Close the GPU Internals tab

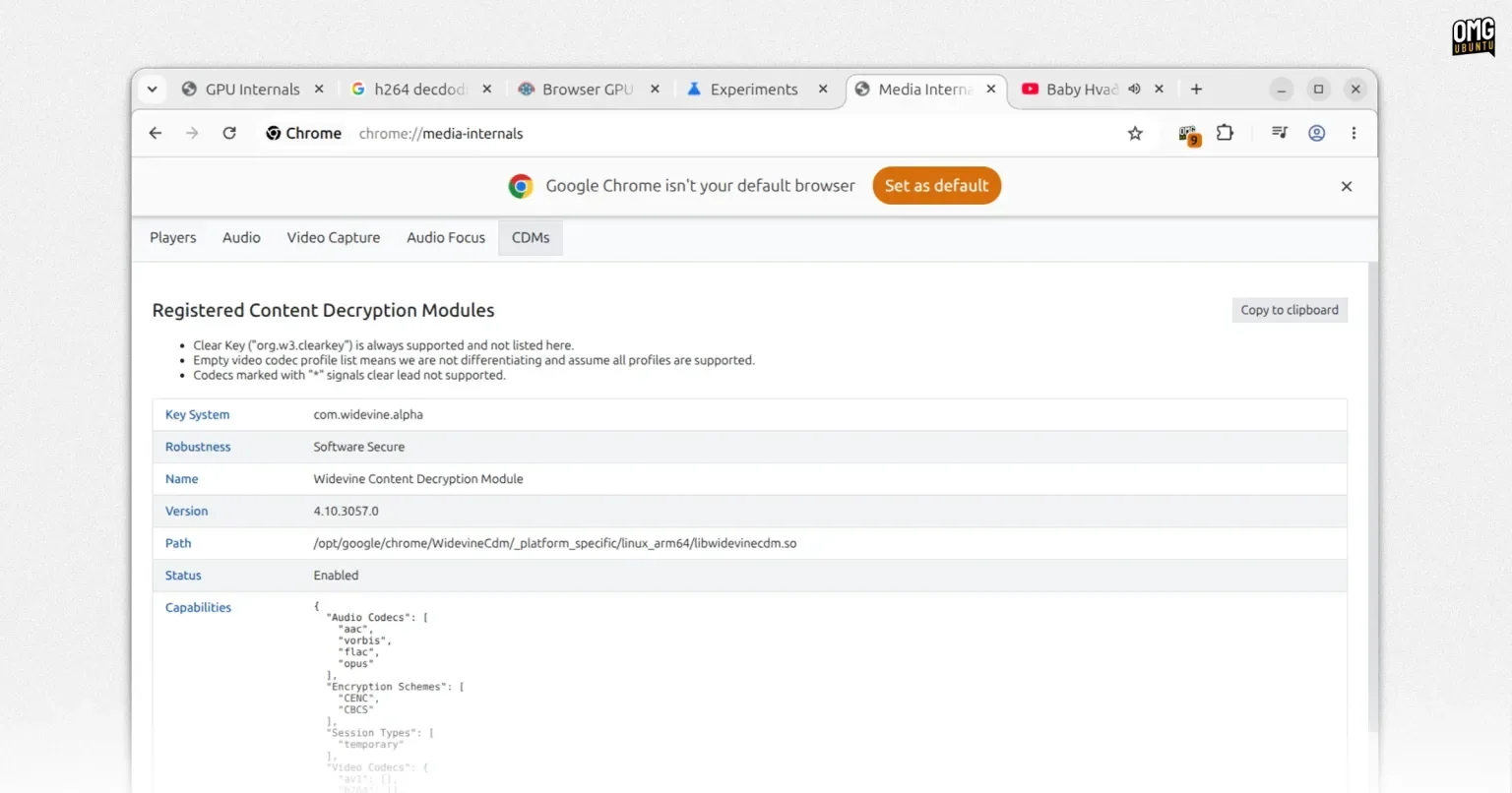pyautogui.click(x=319, y=89)
